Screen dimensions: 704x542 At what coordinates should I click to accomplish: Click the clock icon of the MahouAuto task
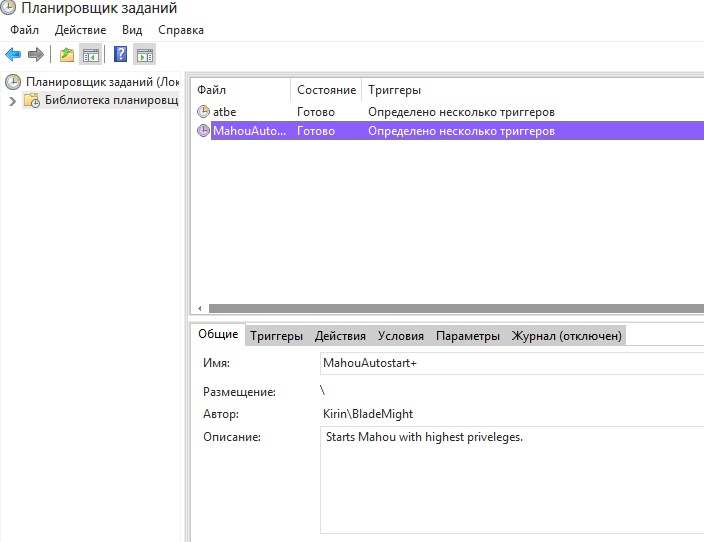tap(203, 131)
